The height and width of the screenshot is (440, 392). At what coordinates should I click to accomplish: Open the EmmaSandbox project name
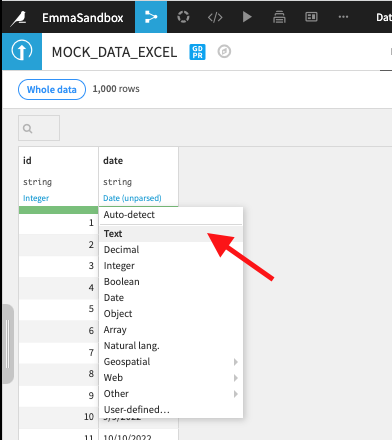click(82, 18)
